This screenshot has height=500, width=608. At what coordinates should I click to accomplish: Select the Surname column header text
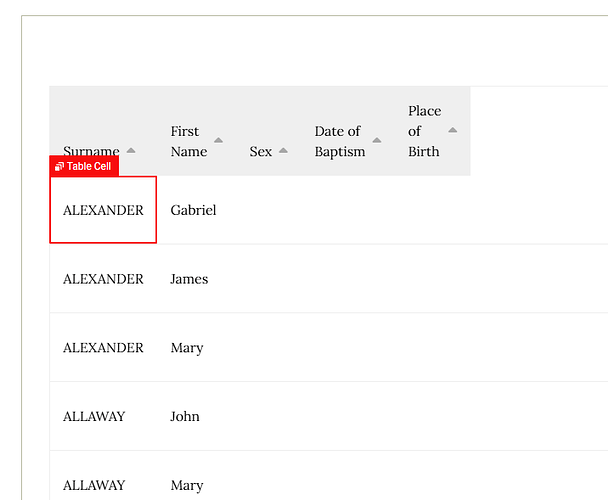tap(91, 151)
